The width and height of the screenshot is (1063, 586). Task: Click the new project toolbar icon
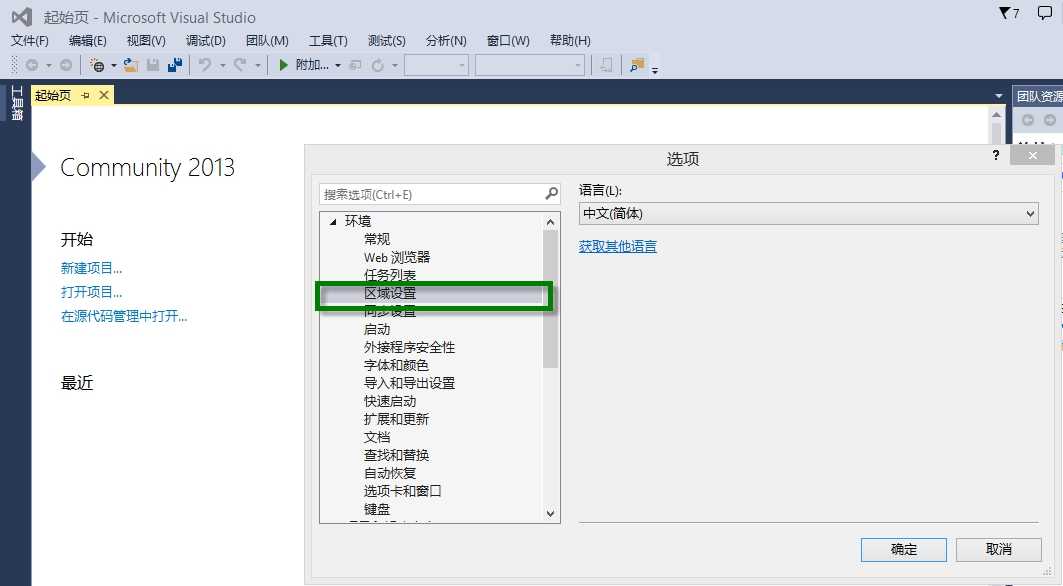point(97,65)
